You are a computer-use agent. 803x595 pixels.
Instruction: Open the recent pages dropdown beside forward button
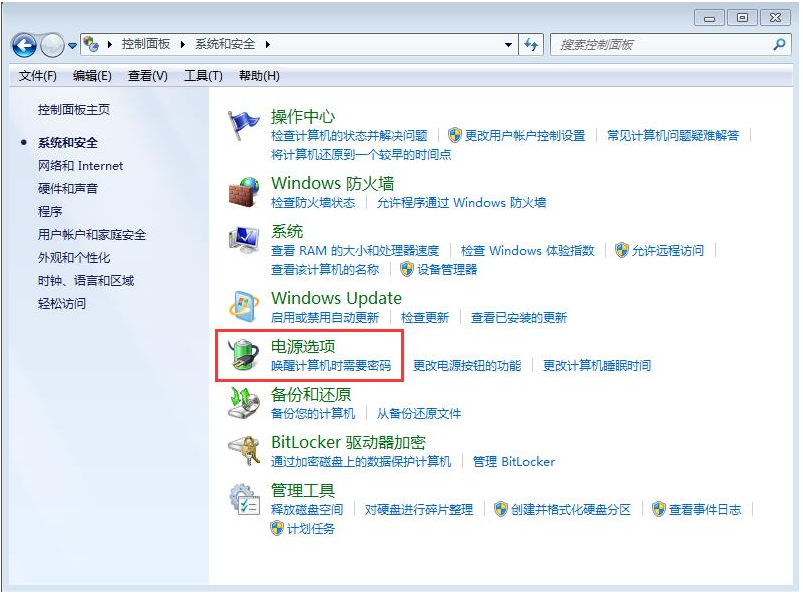pyautogui.click(x=73, y=46)
